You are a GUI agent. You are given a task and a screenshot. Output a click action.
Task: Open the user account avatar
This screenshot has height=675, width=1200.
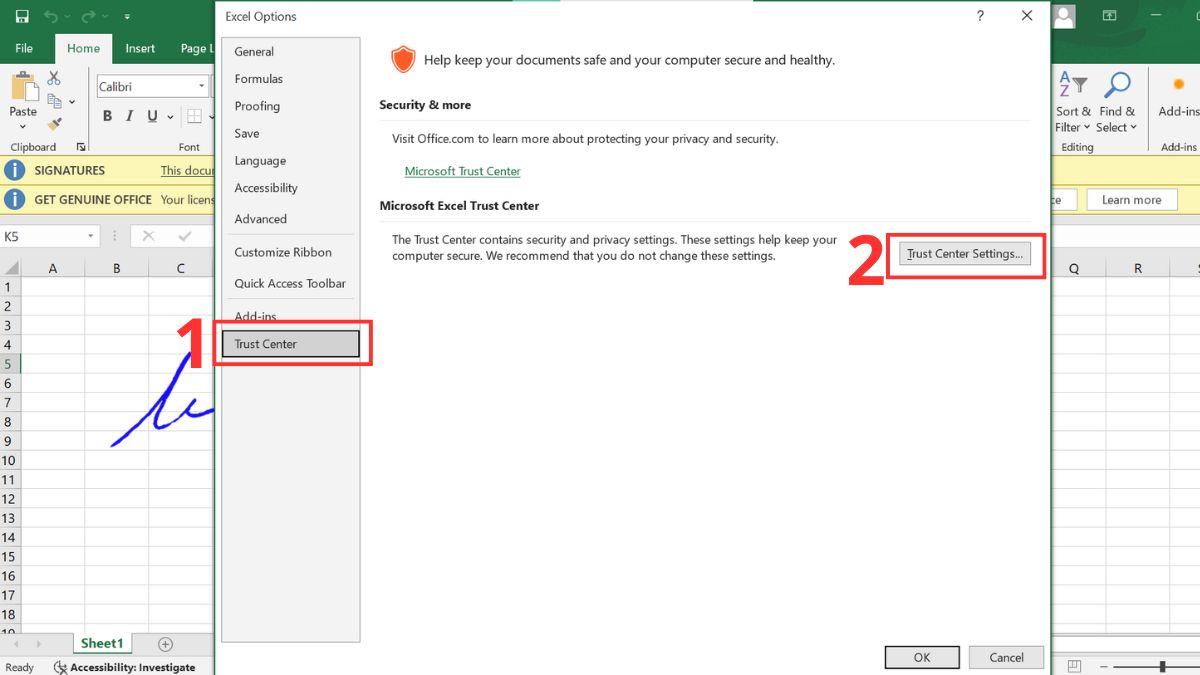tap(1064, 16)
